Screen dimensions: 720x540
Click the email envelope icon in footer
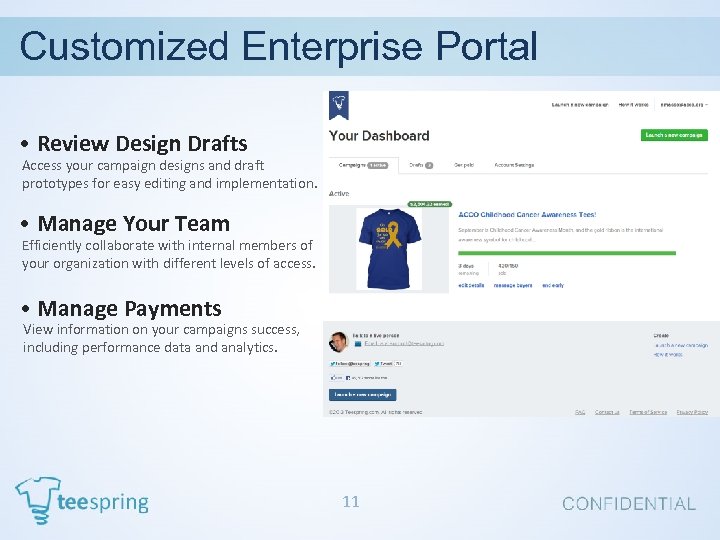tap(358, 343)
